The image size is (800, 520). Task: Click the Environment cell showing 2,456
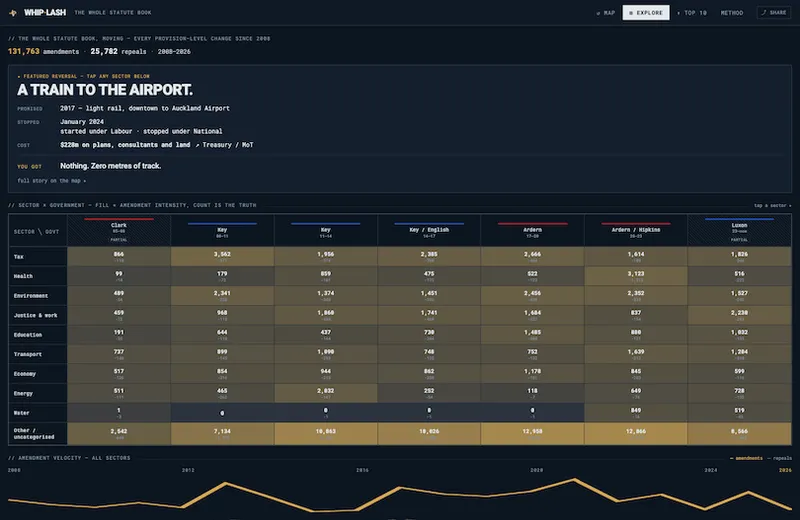[532, 295]
